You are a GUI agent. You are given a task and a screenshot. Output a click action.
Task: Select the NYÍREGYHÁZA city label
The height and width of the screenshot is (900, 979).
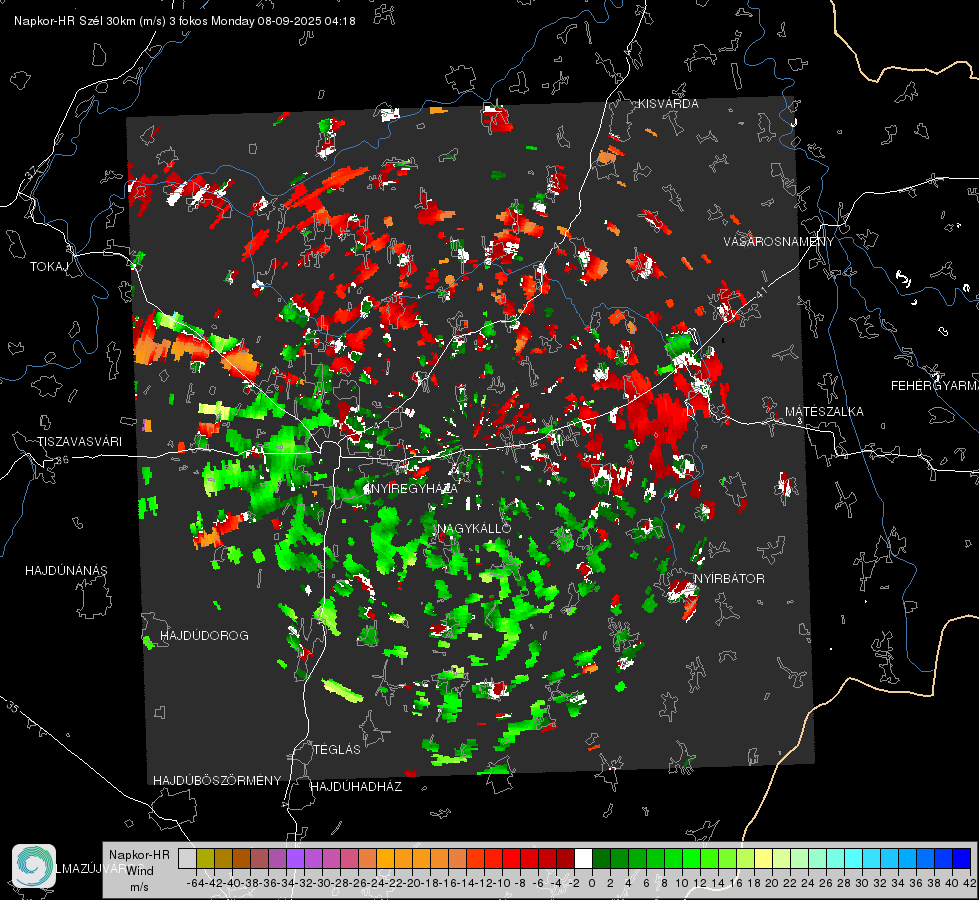click(415, 489)
